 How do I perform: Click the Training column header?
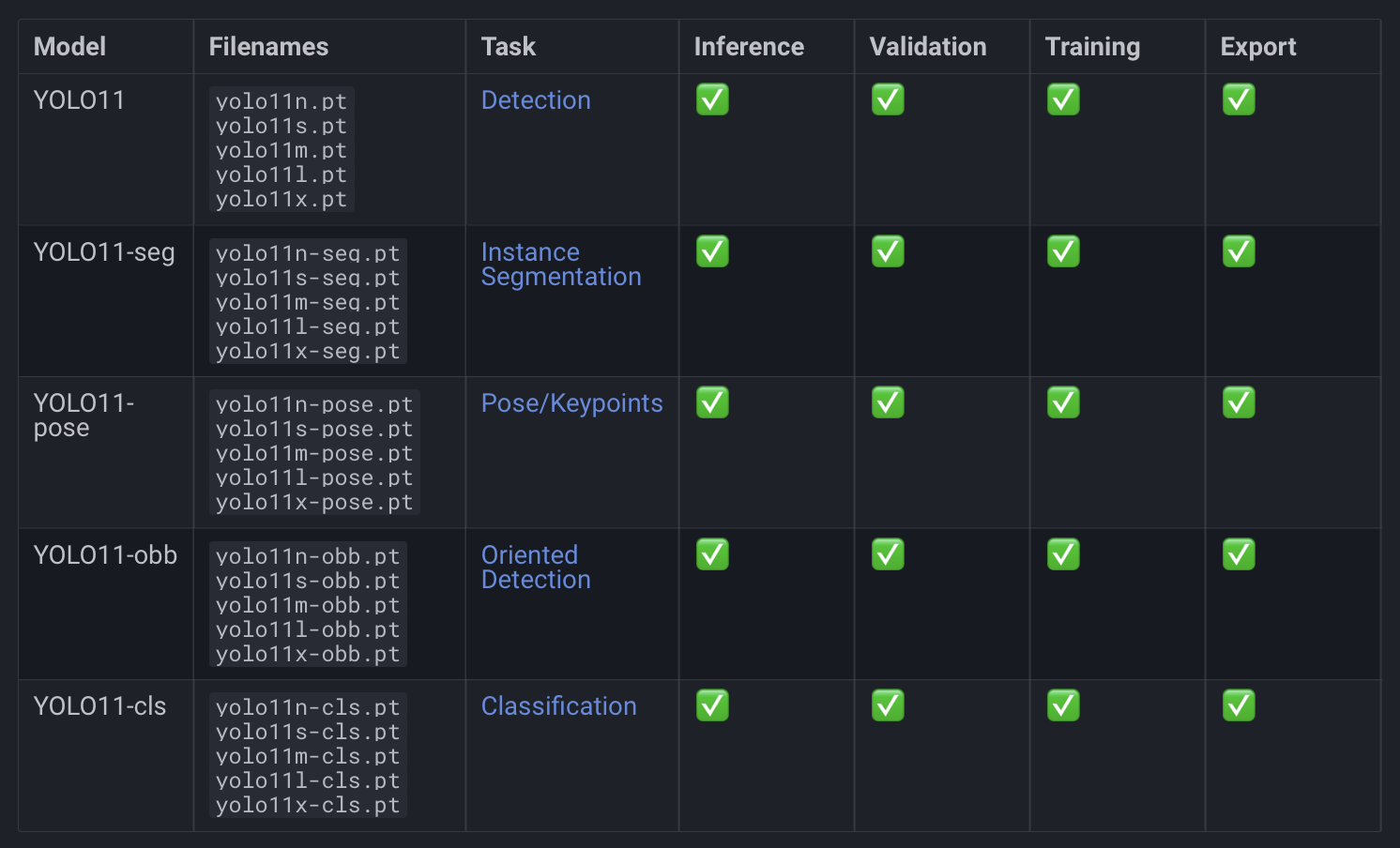tap(1092, 47)
